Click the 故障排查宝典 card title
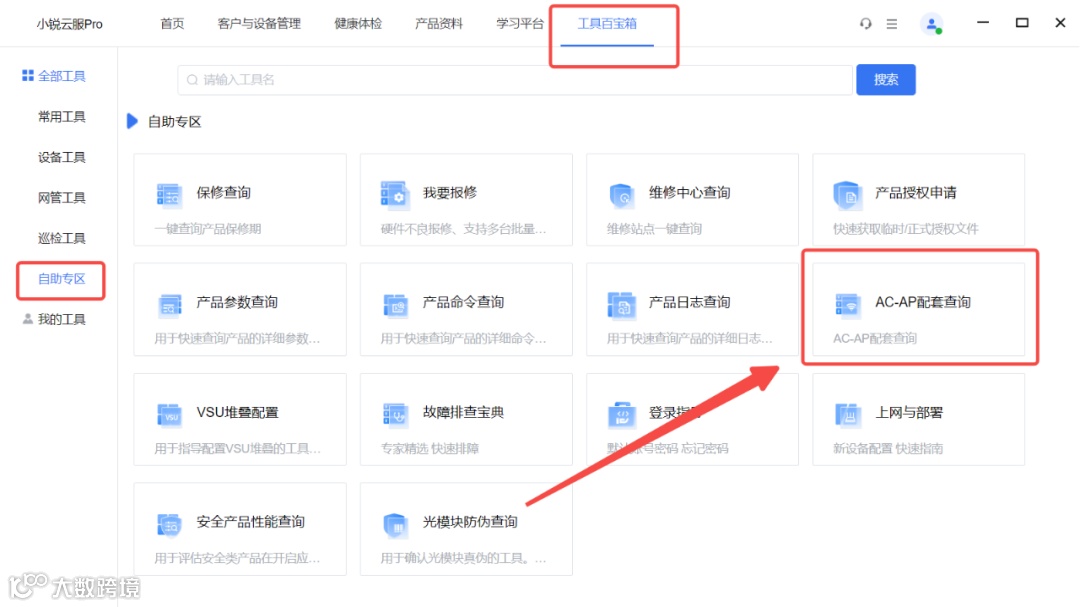The width and height of the screenshot is (1080, 607). [x=463, y=412]
